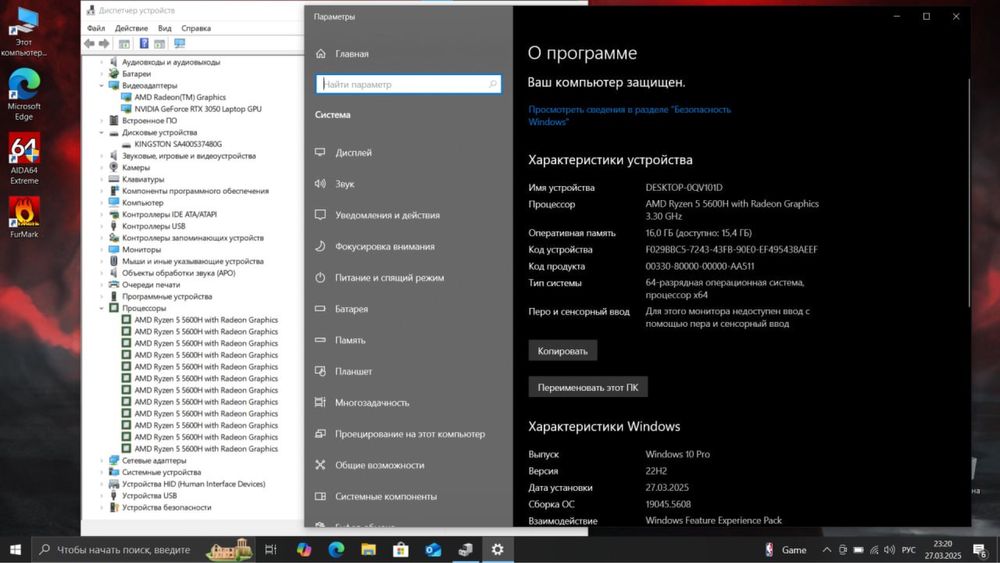Screen dimensions: 1000x563
Task: Open Проецирование на этот компьютер page
Action: 408,434
